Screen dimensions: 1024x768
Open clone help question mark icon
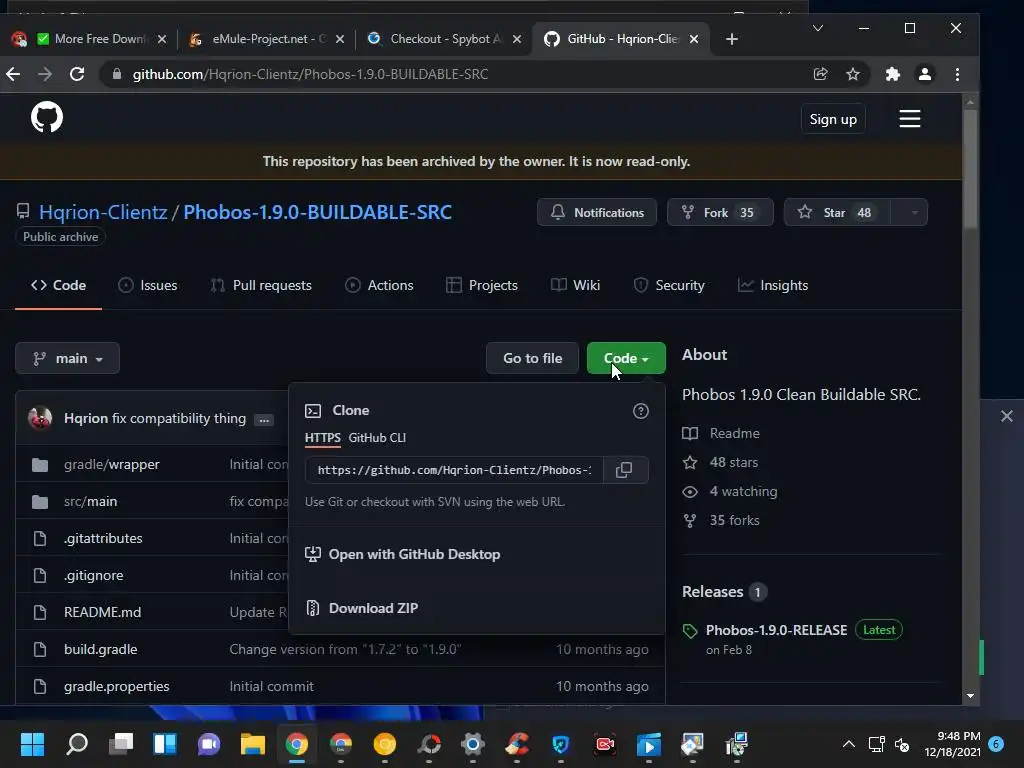pyautogui.click(x=641, y=411)
